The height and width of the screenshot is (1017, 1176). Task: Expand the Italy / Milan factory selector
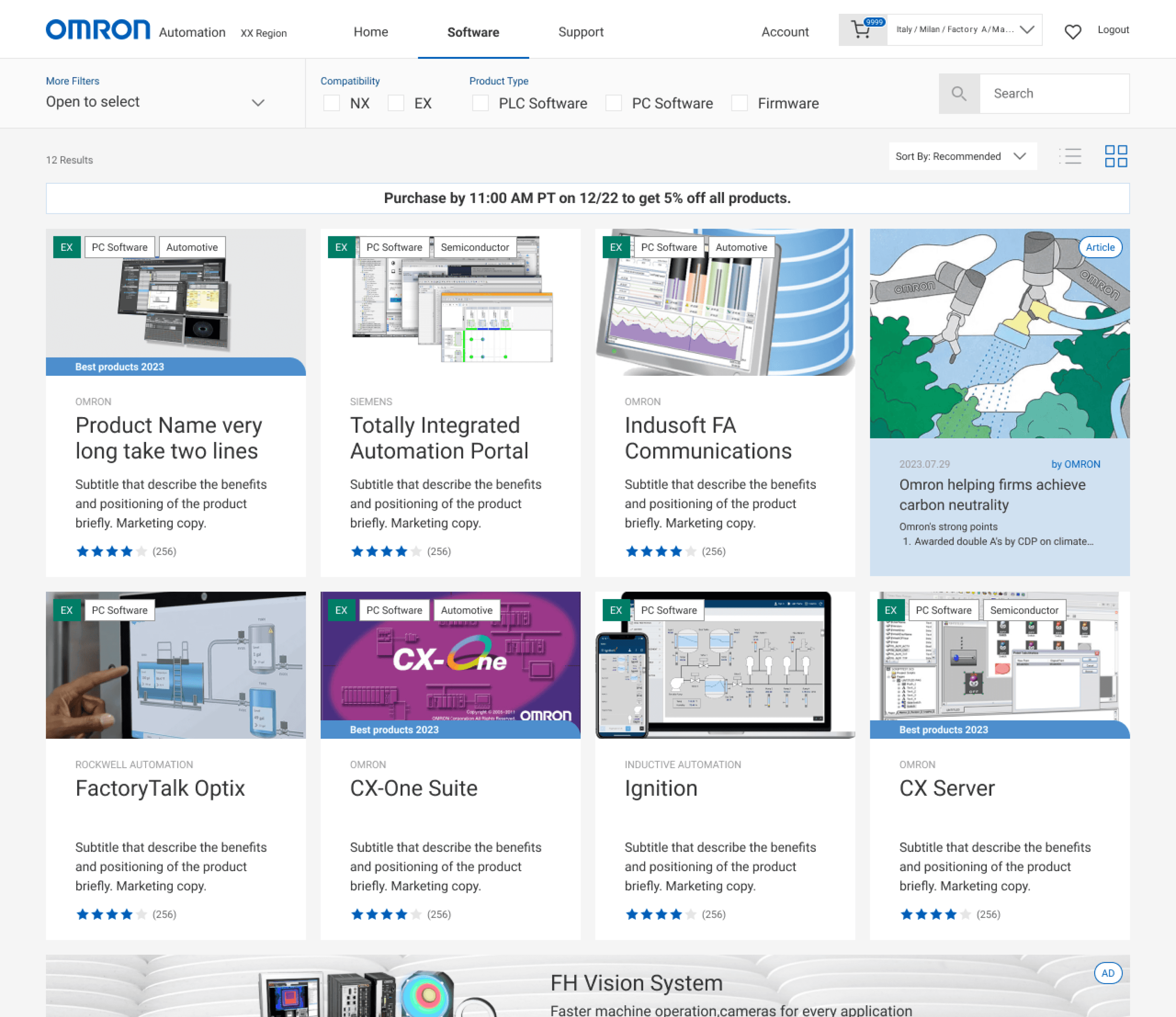[x=964, y=29]
